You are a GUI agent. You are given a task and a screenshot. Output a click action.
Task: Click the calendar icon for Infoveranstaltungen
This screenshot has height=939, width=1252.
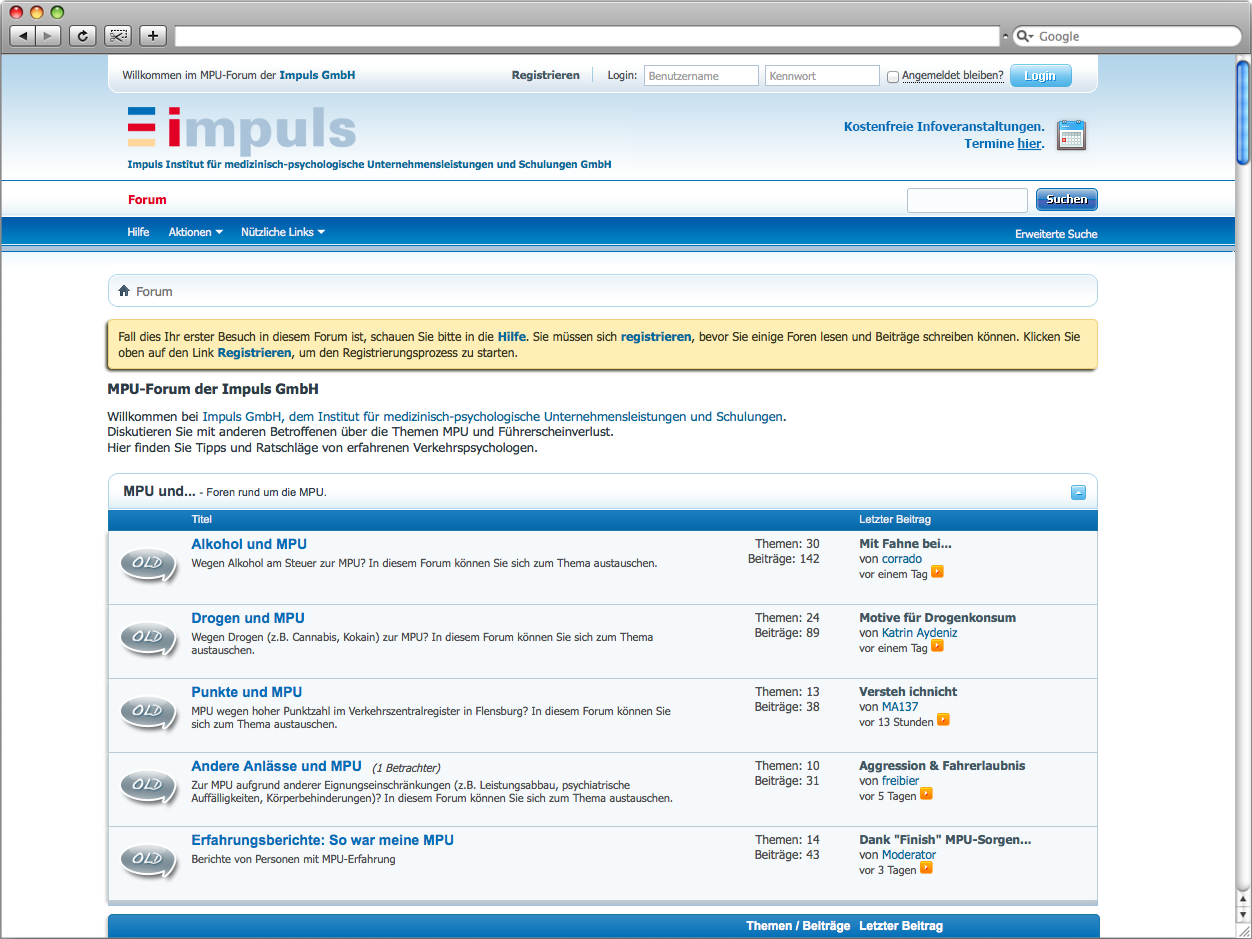point(1071,135)
